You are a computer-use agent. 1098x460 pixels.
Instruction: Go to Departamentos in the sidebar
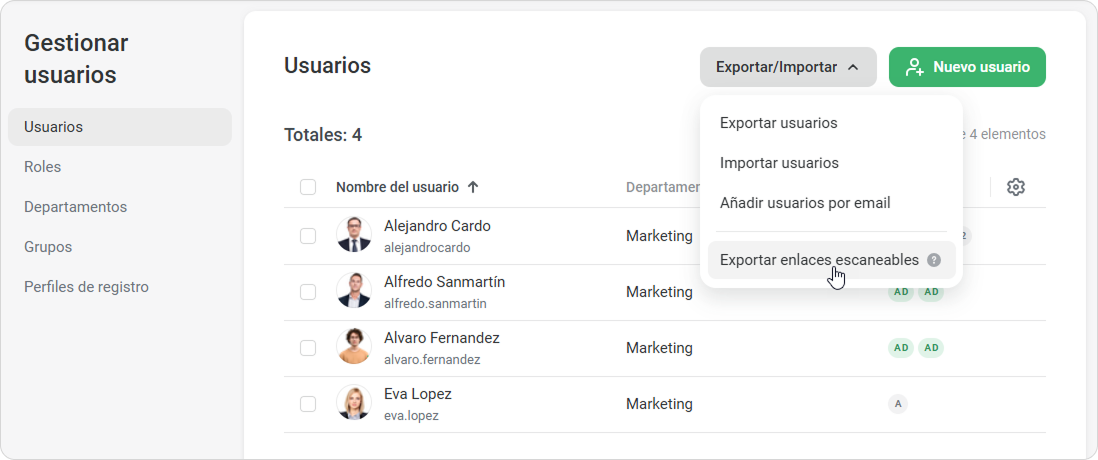(x=76, y=207)
